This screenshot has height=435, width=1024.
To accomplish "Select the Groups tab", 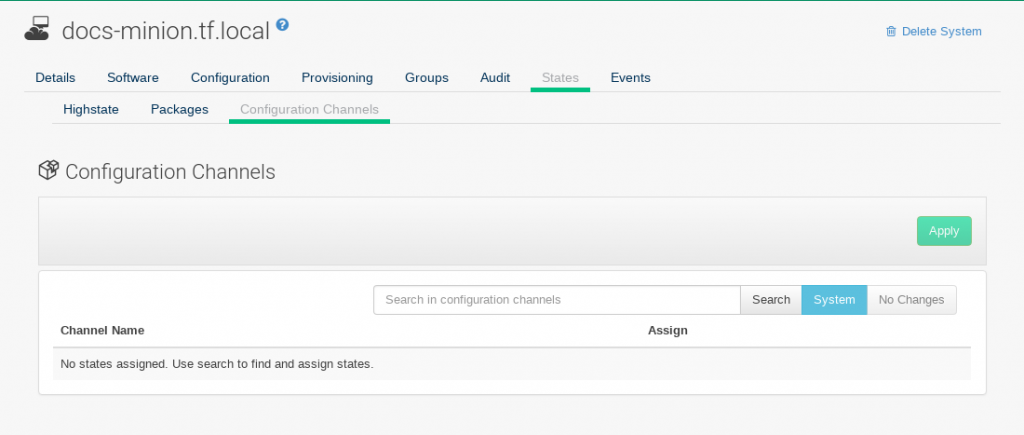I will pos(426,77).
